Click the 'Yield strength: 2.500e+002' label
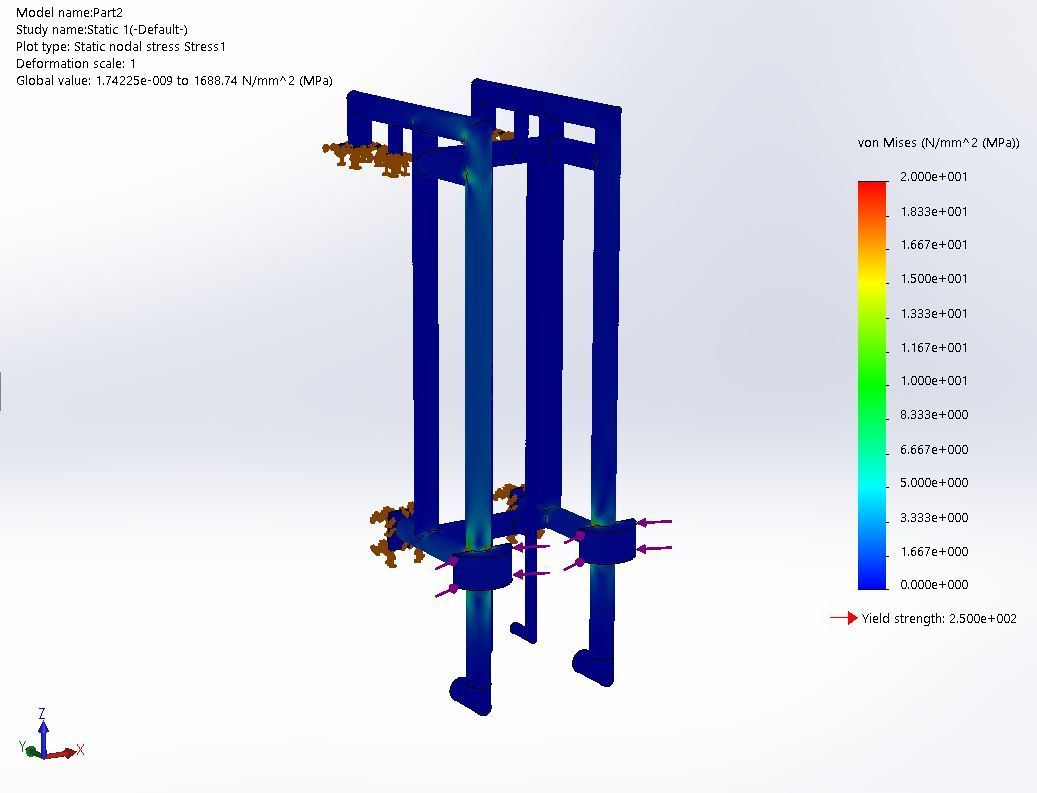Viewport: 1037px width, 793px height. (x=939, y=618)
